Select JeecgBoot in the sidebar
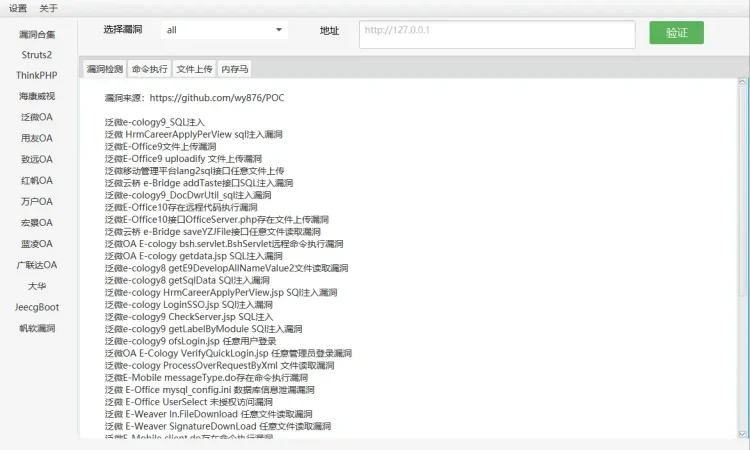 point(37,307)
